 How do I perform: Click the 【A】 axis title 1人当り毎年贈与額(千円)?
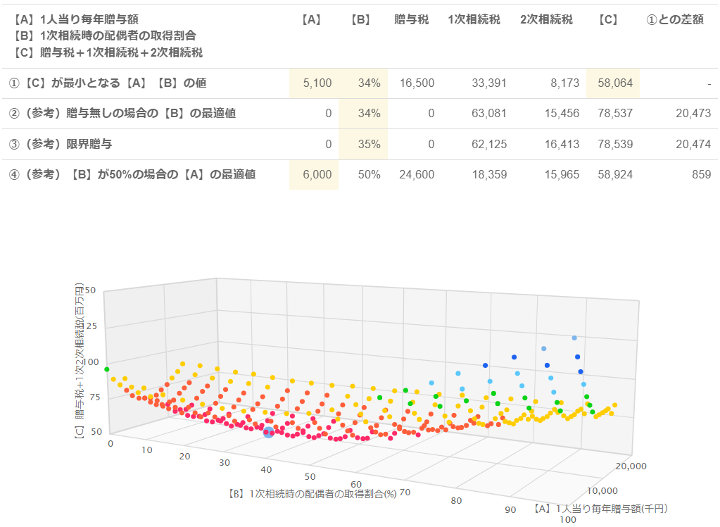point(601,509)
